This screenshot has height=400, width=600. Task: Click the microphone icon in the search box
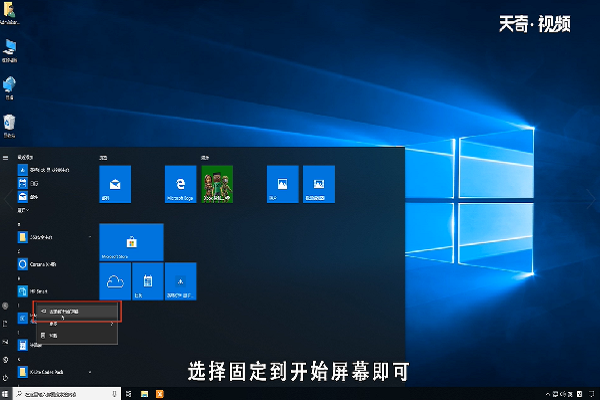coord(114,394)
